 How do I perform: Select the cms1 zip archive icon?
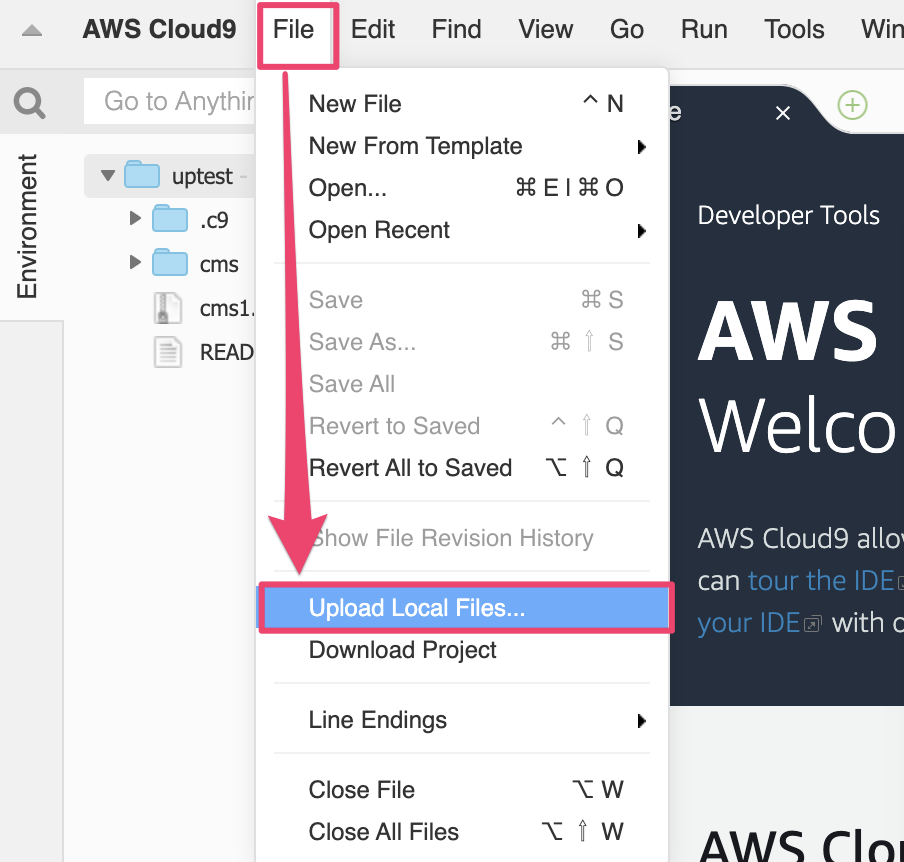coord(168,308)
